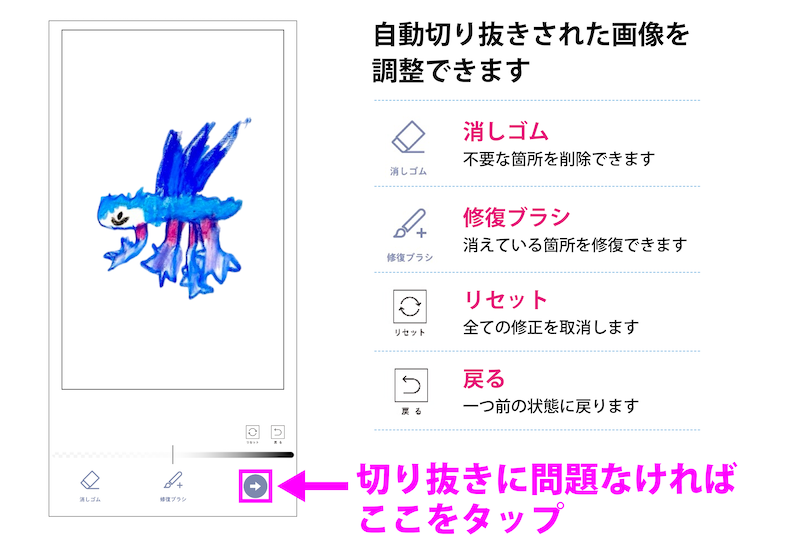Click the title 自動切り抜きされた画像を調整できます
This screenshot has width=800, height=549.
[531, 52]
